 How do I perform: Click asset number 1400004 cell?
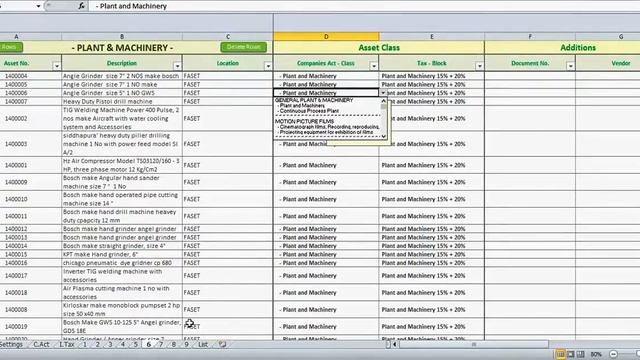tap(31, 76)
